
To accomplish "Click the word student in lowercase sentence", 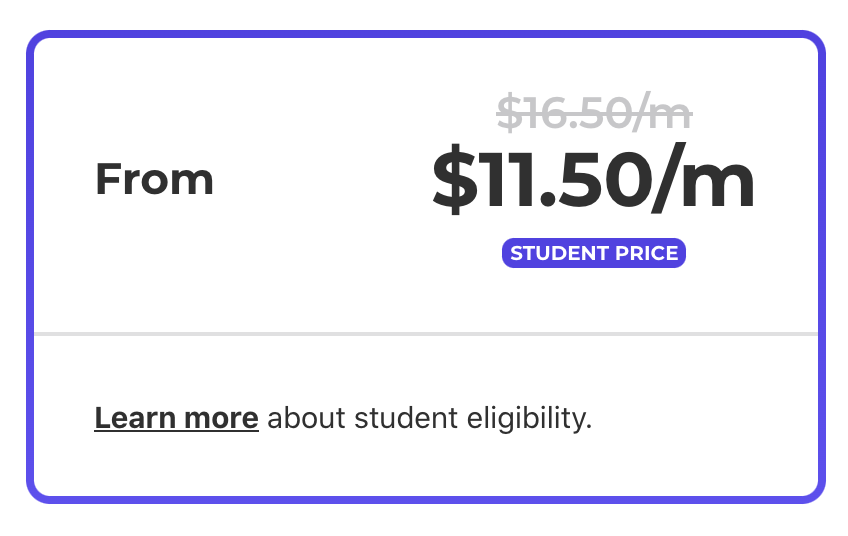I will point(406,419).
